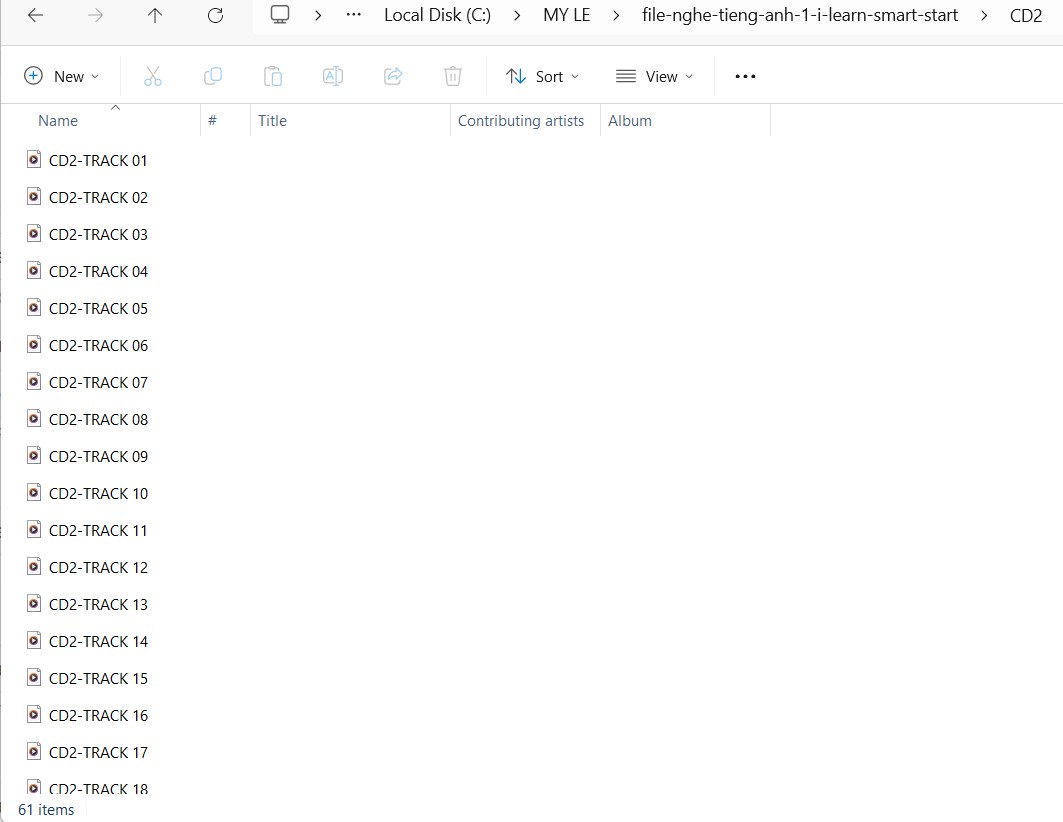Show hidden breadcrumb path folders
Viewport: 1063px width, 822px height.
click(353, 15)
